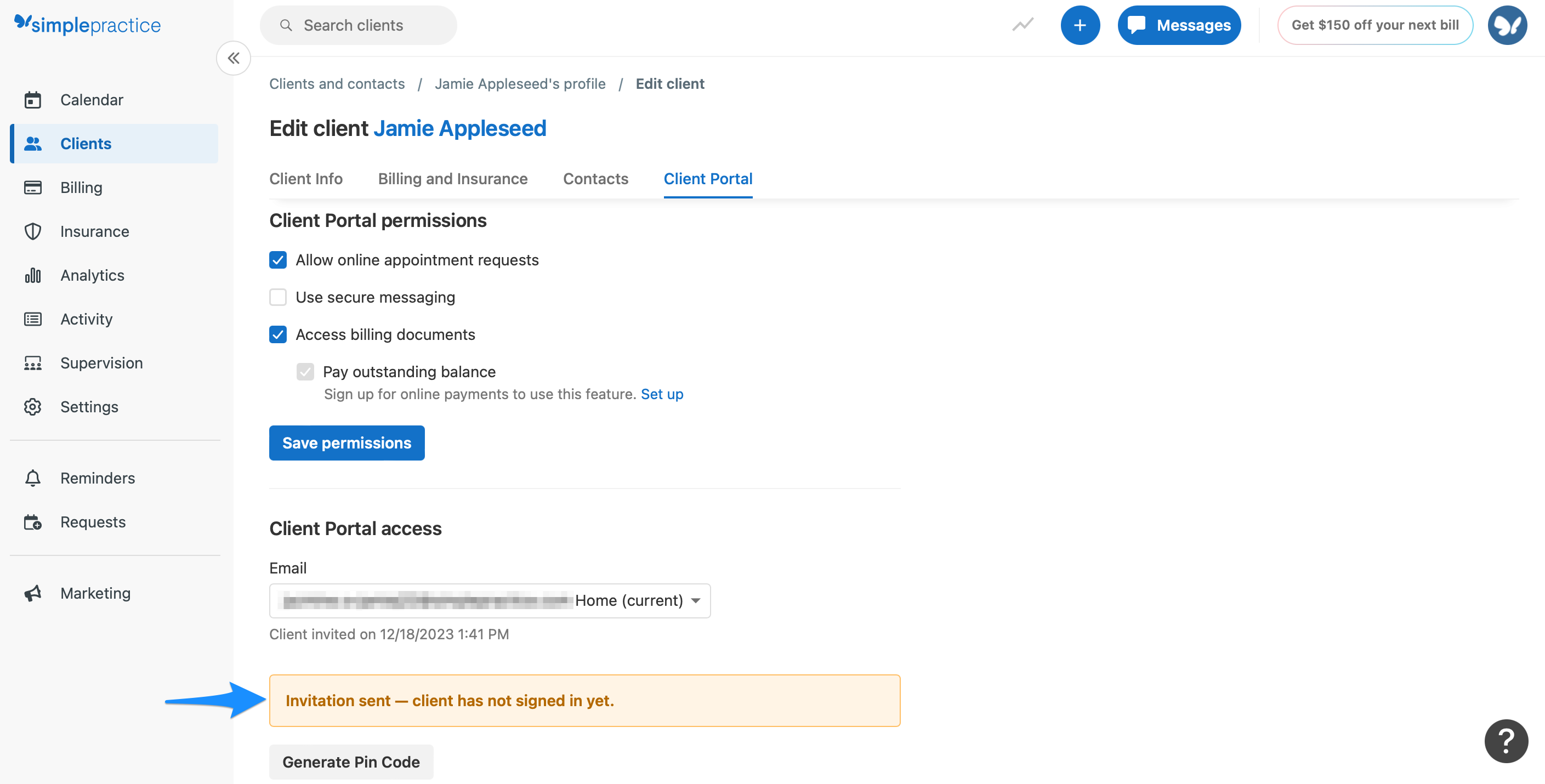Switch to the Billing and Insurance tab
1545x784 pixels.
click(452, 179)
